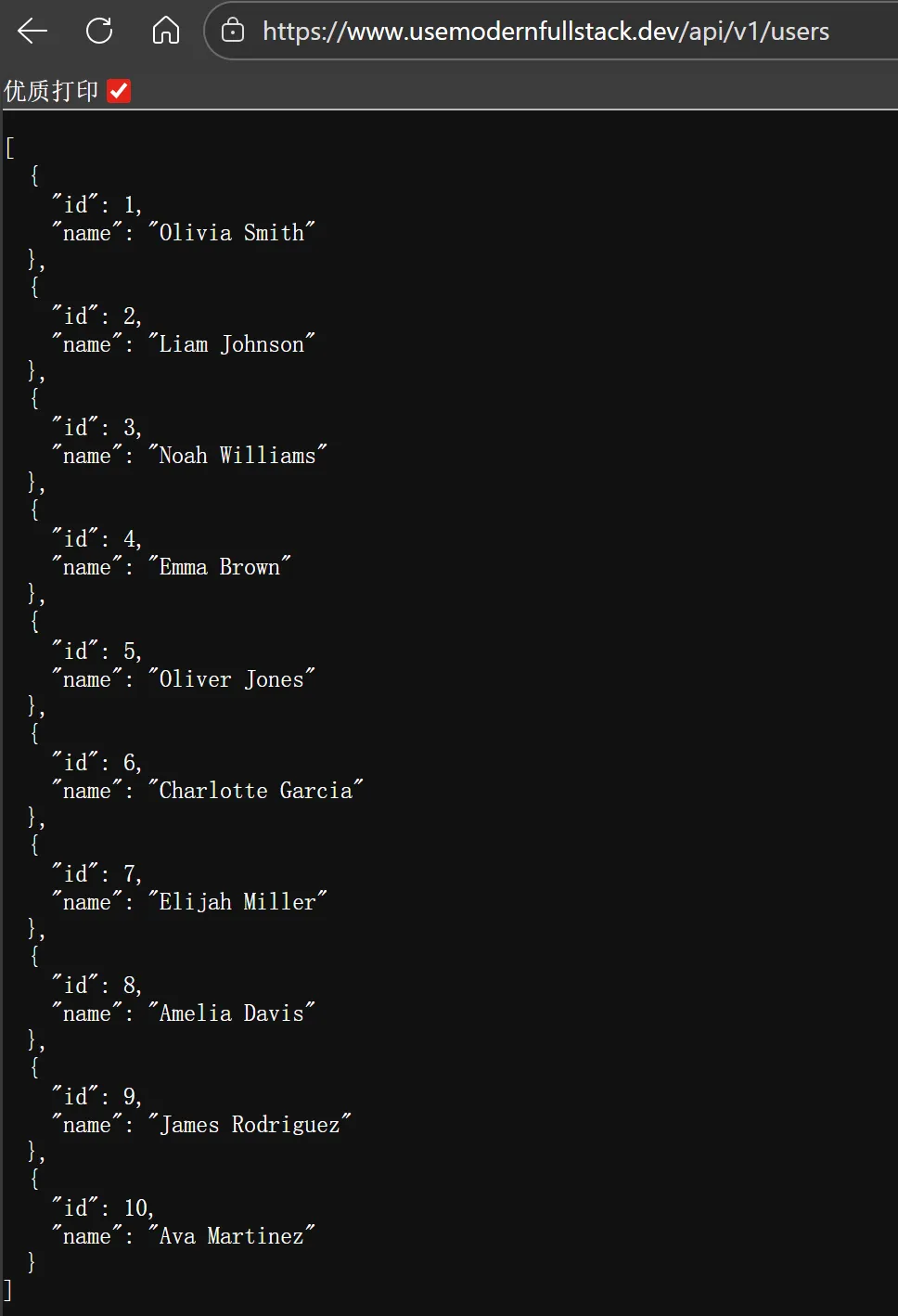Click the name "Noah Williams"
This screenshot has height=1316, width=898.
point(240,455)
